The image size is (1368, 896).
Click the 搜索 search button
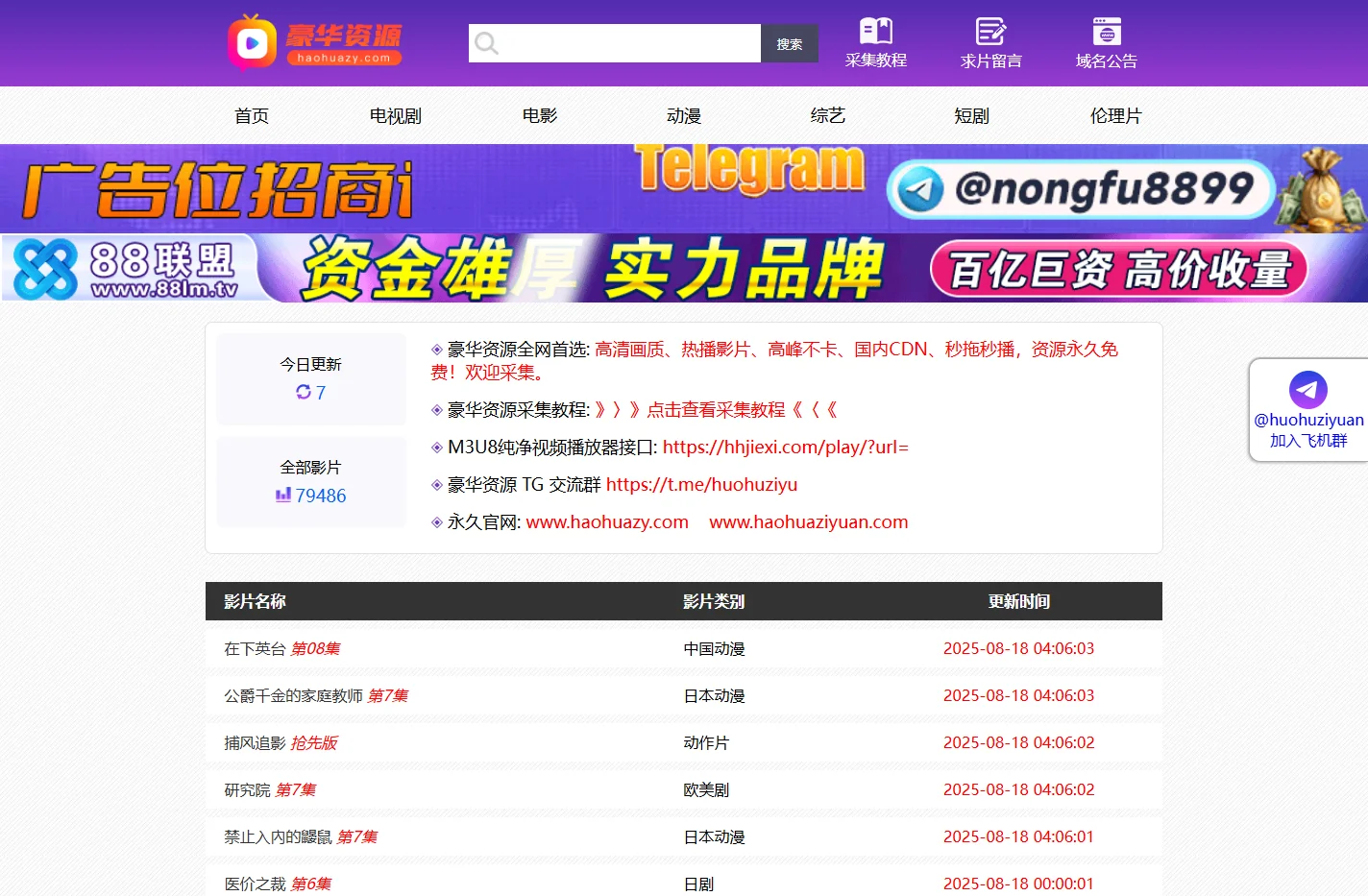coord(790,43)
